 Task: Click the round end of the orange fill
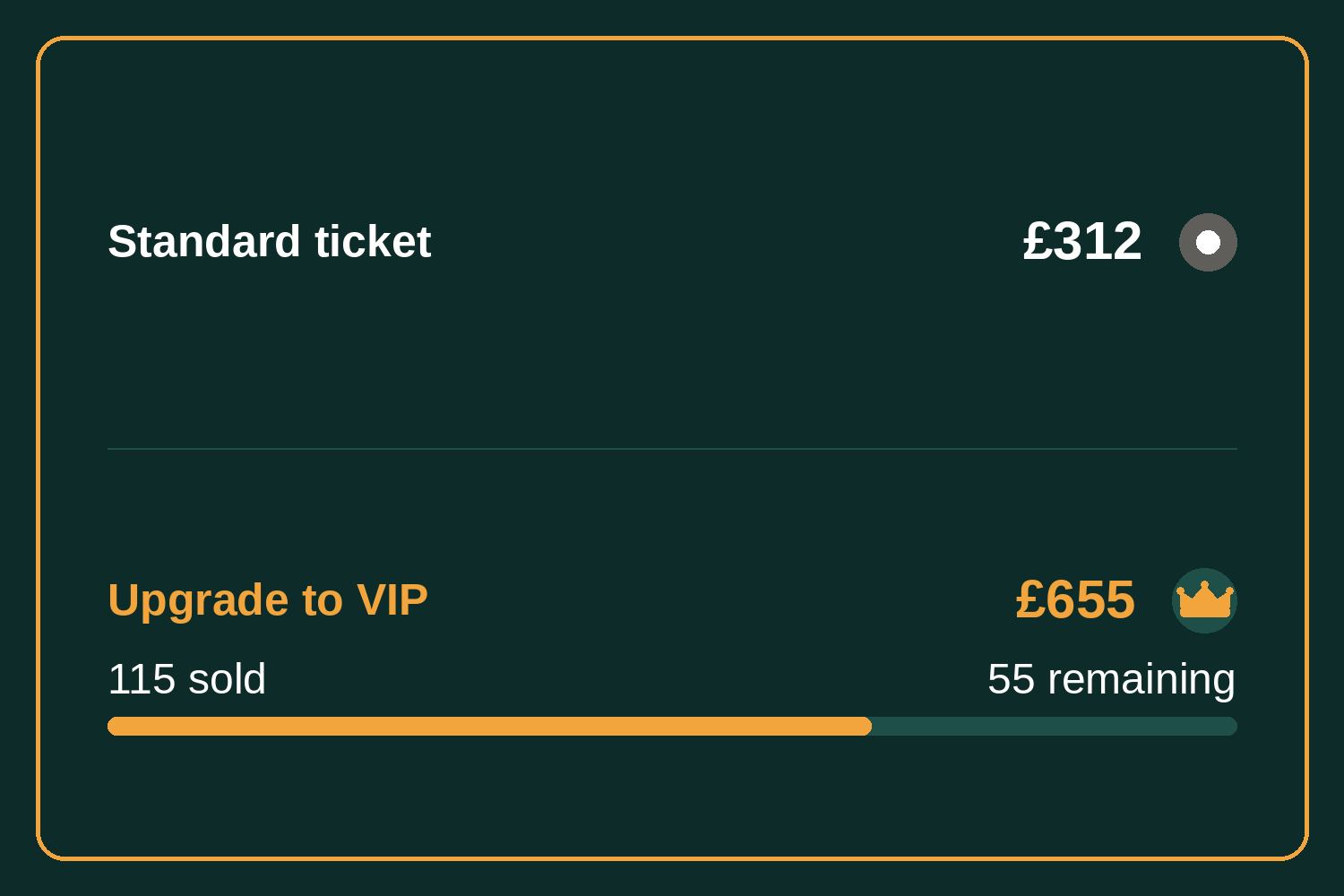click(x=865, y=726)
